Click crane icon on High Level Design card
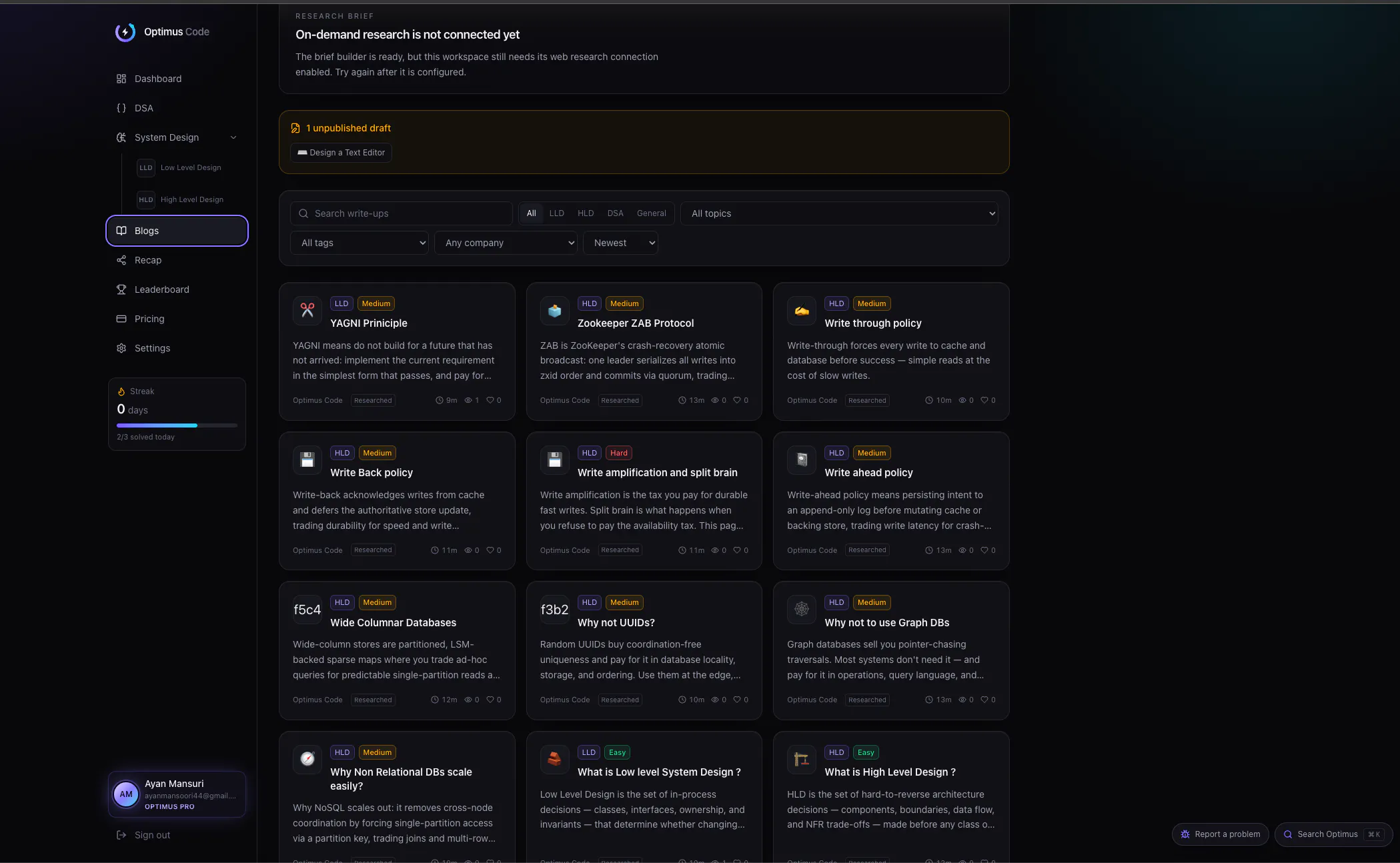This screenshot has height=863, width=1400. [802, 760]
